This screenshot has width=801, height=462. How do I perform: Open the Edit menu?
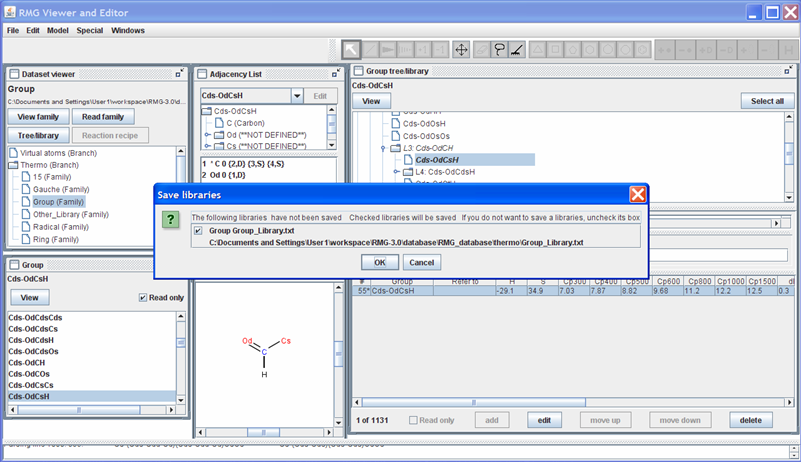tap(33, 30)
